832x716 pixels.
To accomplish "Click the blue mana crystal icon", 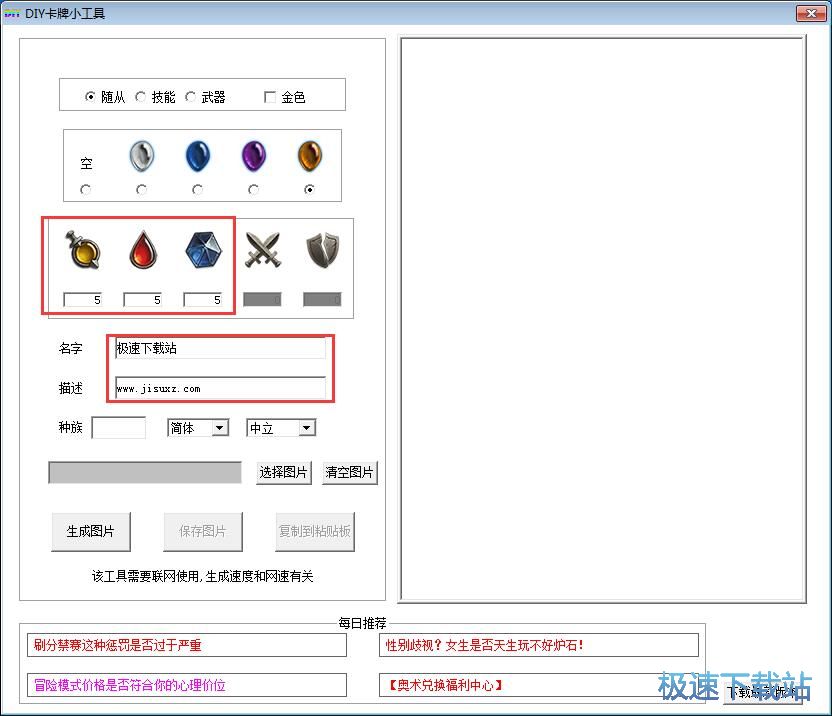I will [203, 250].
